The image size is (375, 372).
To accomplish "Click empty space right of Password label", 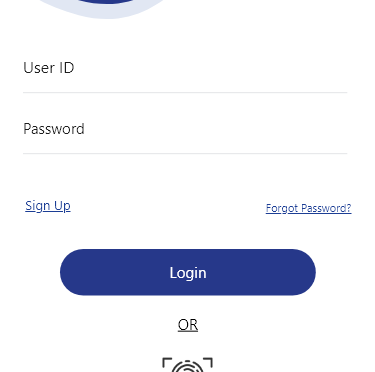I will [x=216, y=129].
